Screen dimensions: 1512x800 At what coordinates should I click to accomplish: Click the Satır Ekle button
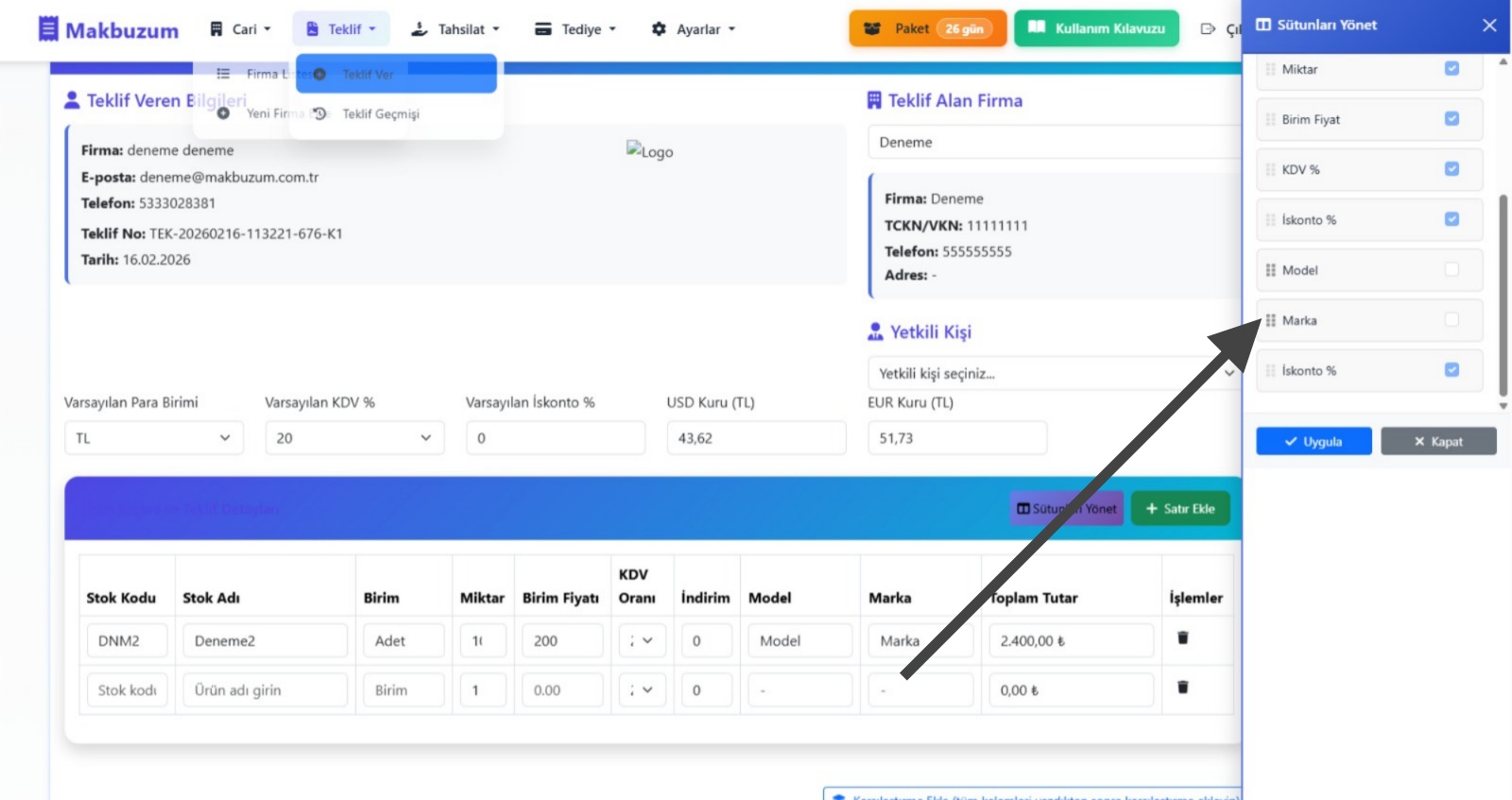pos(1180,509)
